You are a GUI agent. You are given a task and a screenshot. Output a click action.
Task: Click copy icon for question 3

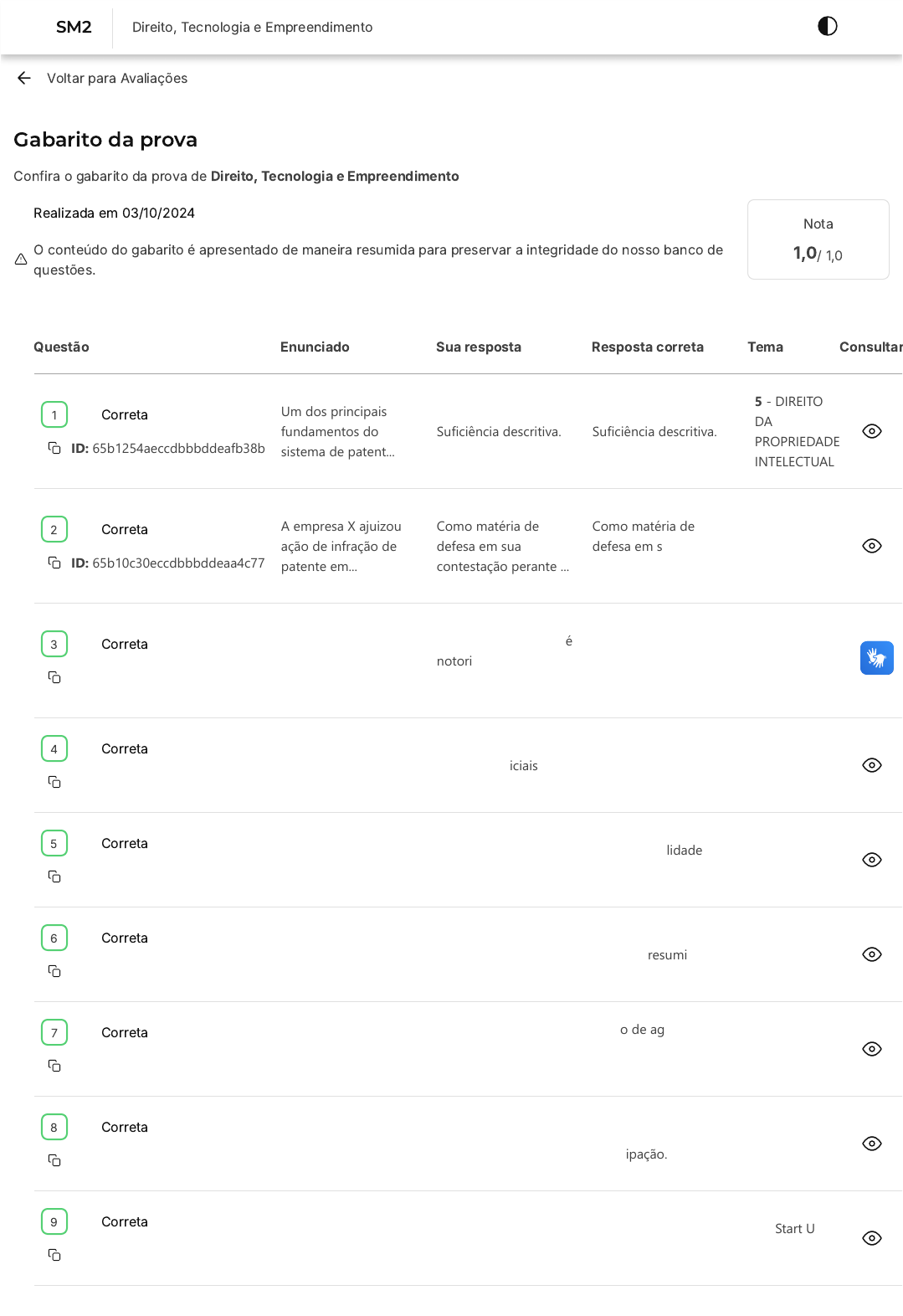[x=54, y=677]
